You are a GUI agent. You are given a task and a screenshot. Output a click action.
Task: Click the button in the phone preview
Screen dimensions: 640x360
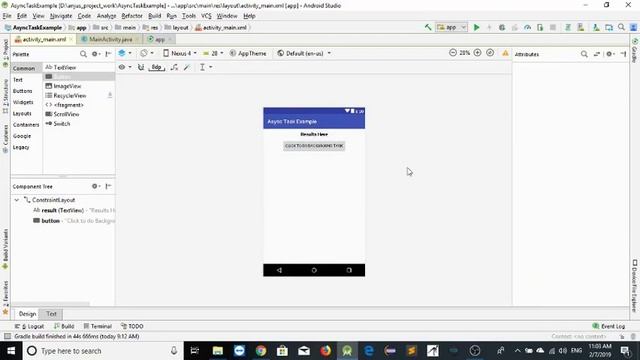point(314,146)
